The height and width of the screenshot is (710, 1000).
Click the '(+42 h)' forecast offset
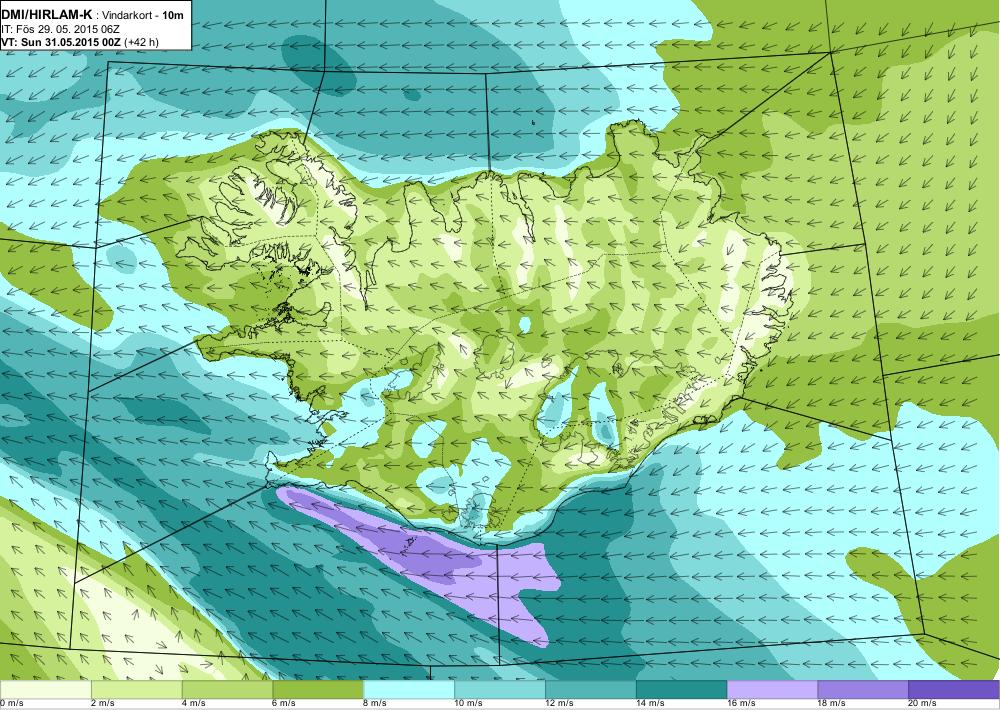click(142, 43)
